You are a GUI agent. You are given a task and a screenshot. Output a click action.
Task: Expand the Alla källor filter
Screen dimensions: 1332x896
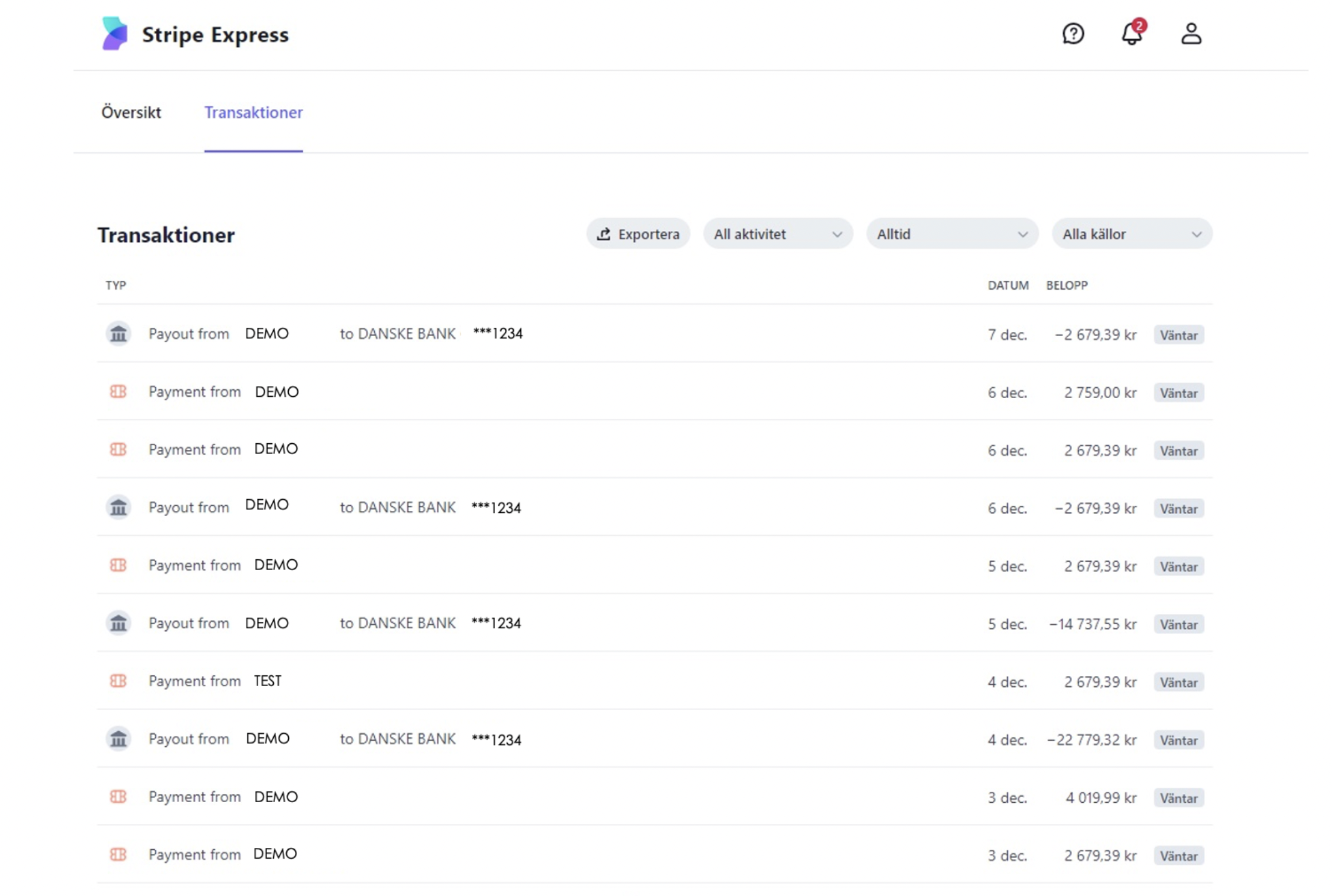point(1132,234)
